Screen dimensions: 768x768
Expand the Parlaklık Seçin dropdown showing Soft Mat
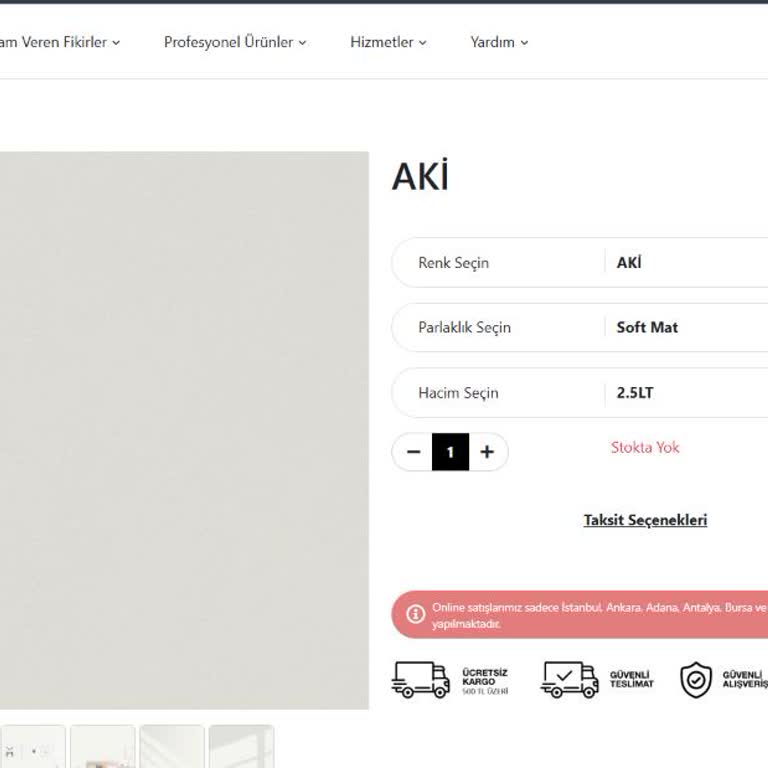point(579,327)
